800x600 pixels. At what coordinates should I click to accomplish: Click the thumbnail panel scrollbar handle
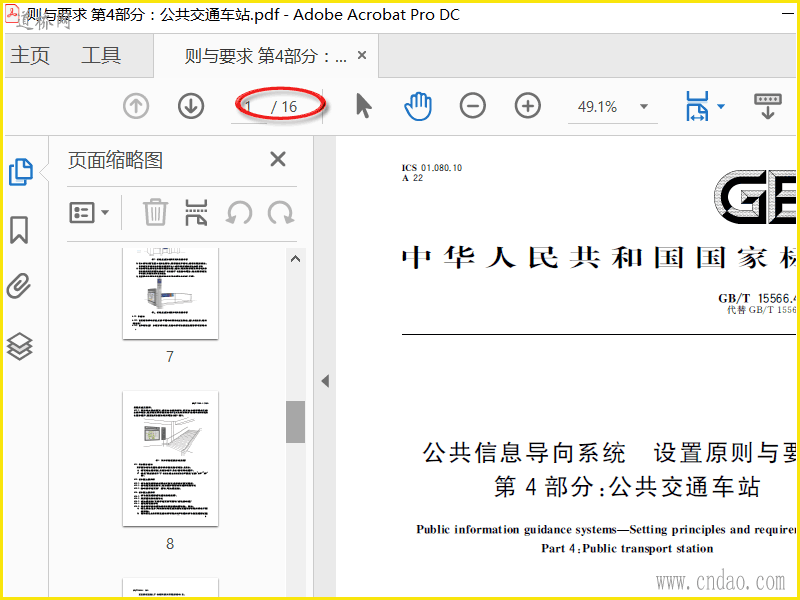click(x=295, y=422)
